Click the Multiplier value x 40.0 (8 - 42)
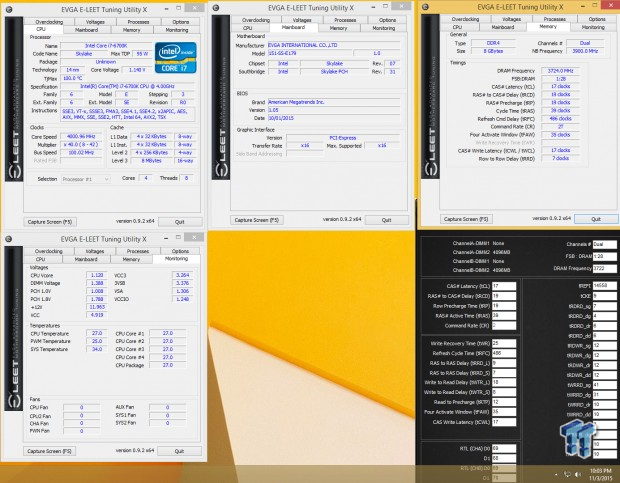The height and width of the screenshot is (483, 620). click(x=81, y=145)
